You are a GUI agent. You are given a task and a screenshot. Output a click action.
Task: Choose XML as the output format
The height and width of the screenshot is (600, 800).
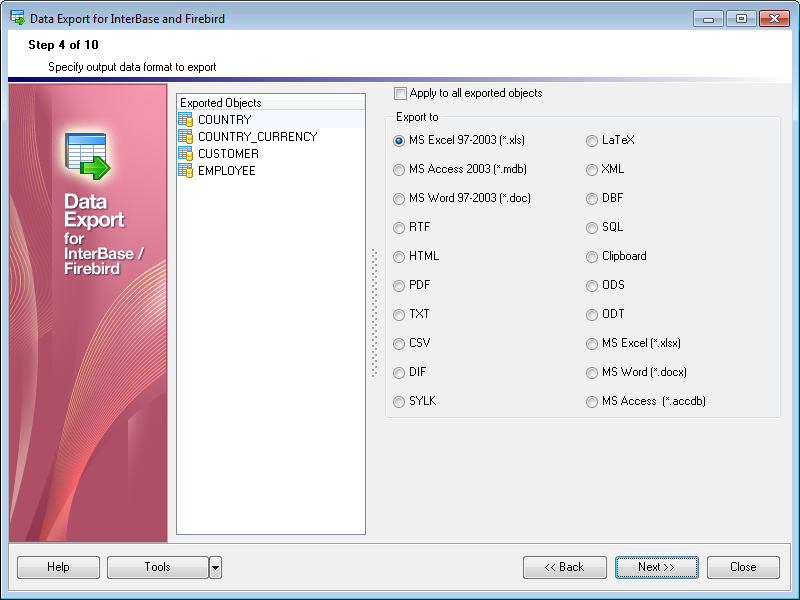(x=591, y=169)
